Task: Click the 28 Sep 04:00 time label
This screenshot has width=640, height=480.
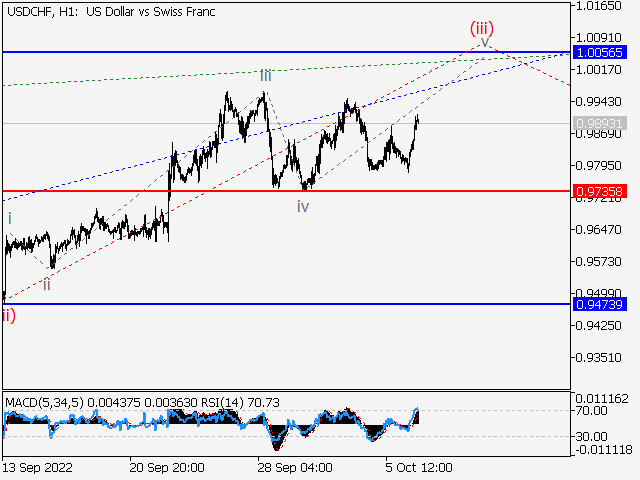Action: [295, 467]
